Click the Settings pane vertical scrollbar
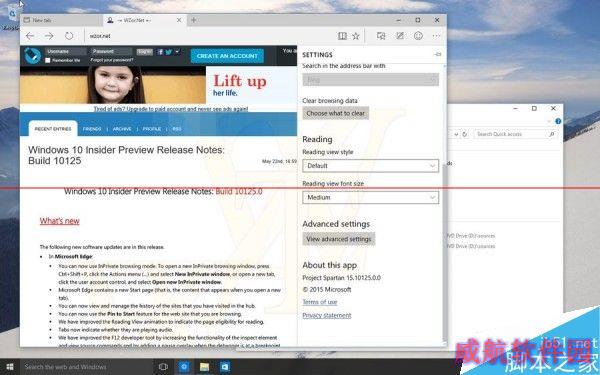 tap(444, 205)
